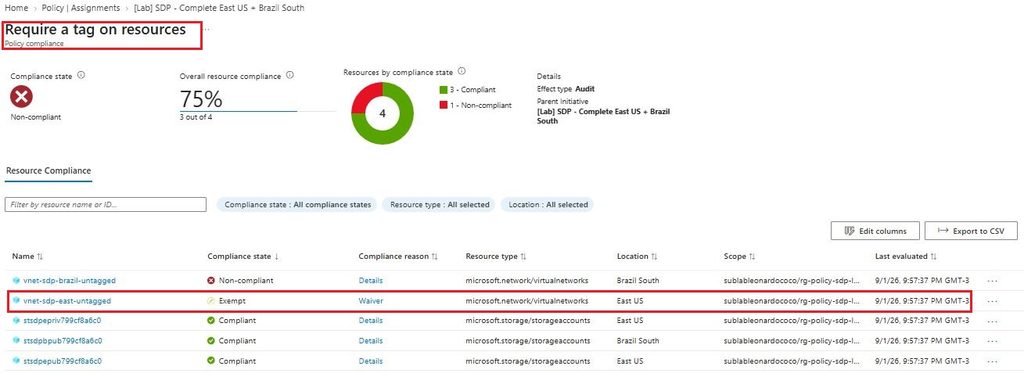Open Waiver reason for vnet-sdp-east-untagged
The height and width of the screenshot is (373, 1024).
click(x=371, y=301)
